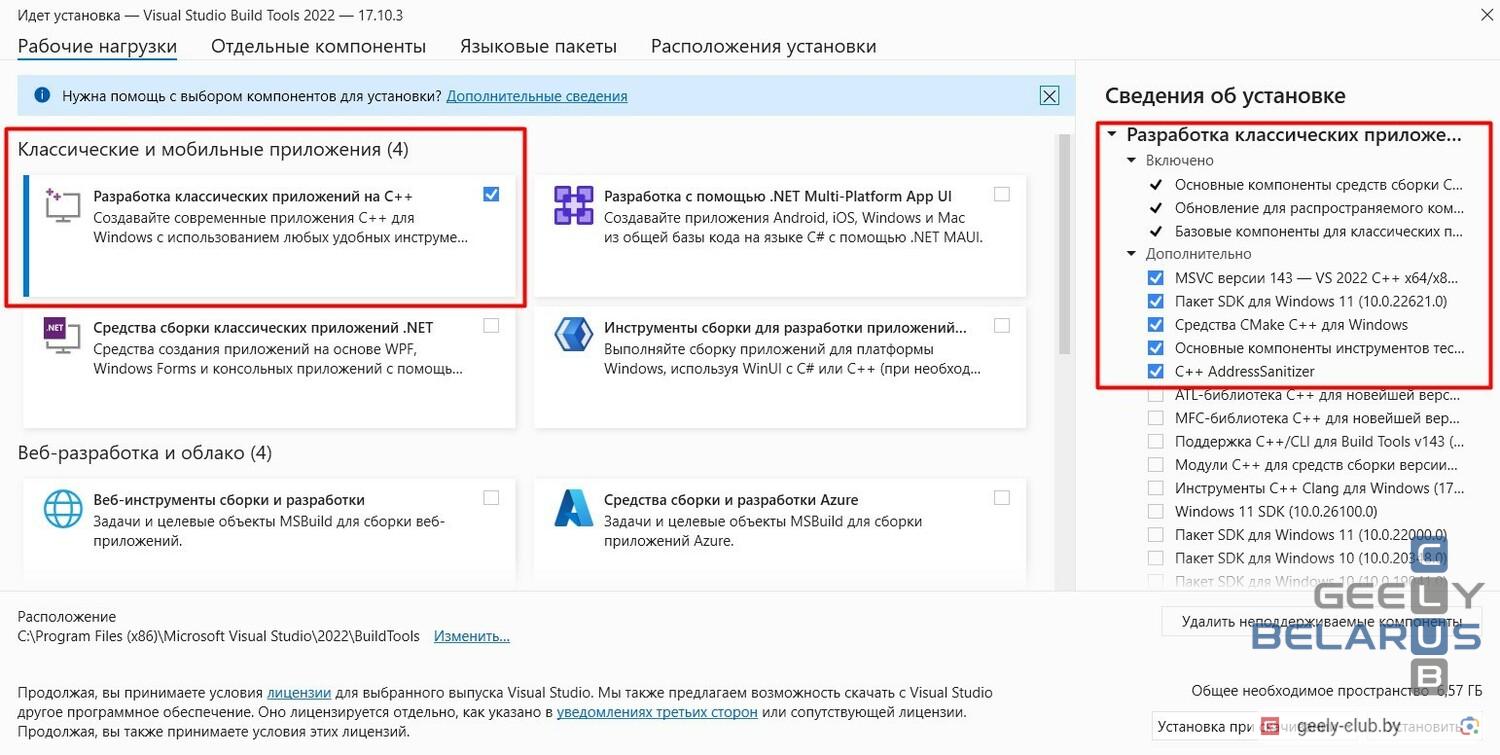
Task: Click Изменить… to change install location
Action: coord(472,636)
